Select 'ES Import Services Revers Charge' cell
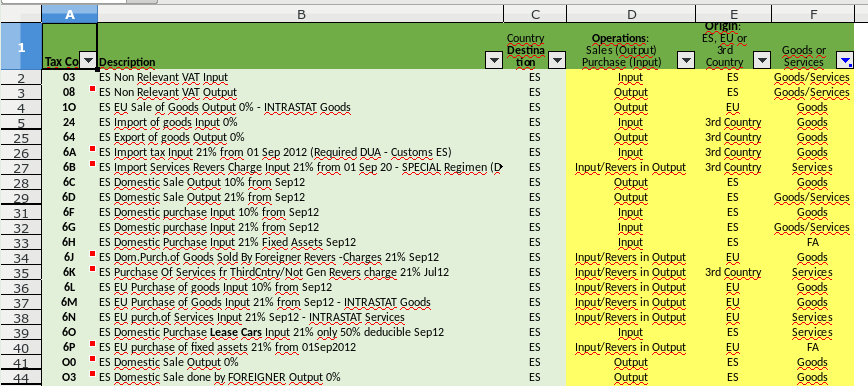 pyautogui.click(x=301, y=167)
